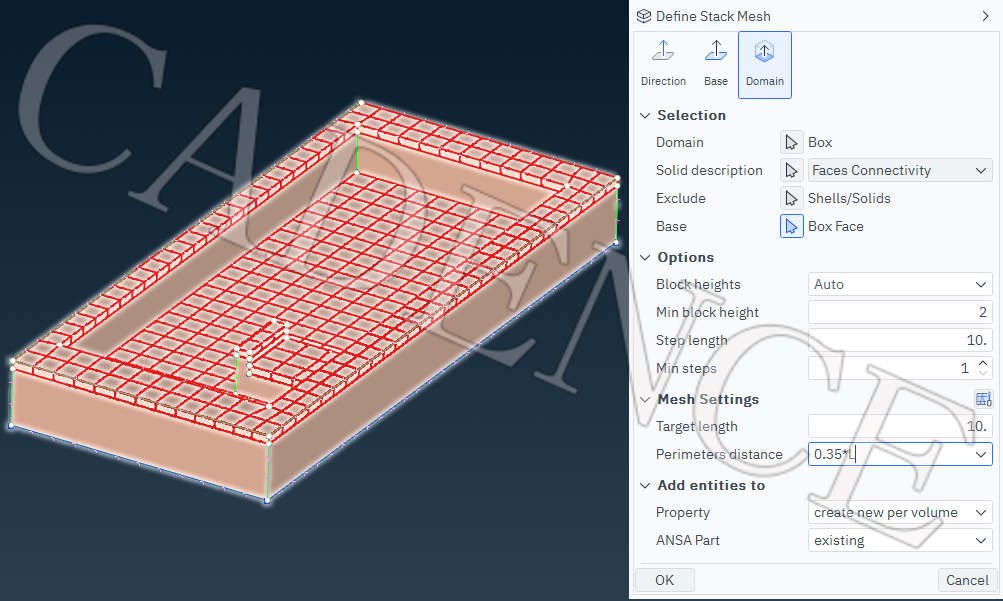Collapse the Mesh Settings section

[645, 400]
